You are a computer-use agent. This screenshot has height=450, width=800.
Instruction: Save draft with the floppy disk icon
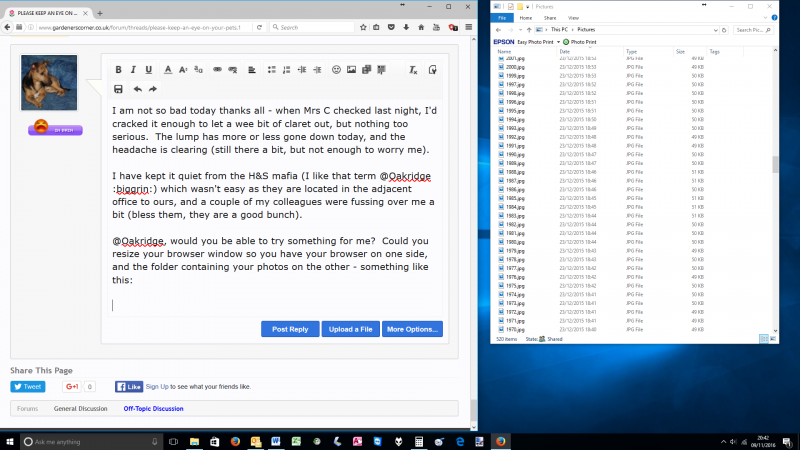point(118,89)
